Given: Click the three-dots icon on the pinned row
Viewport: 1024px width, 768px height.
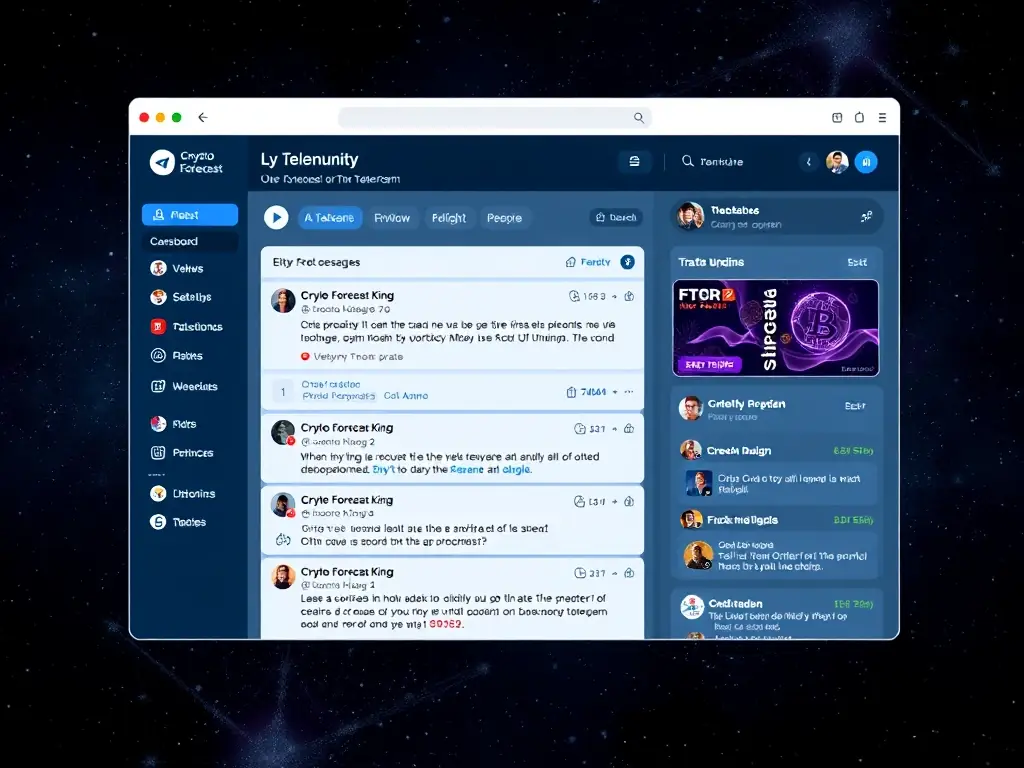Looking at the screenshot, I should (x=629, y=392).
